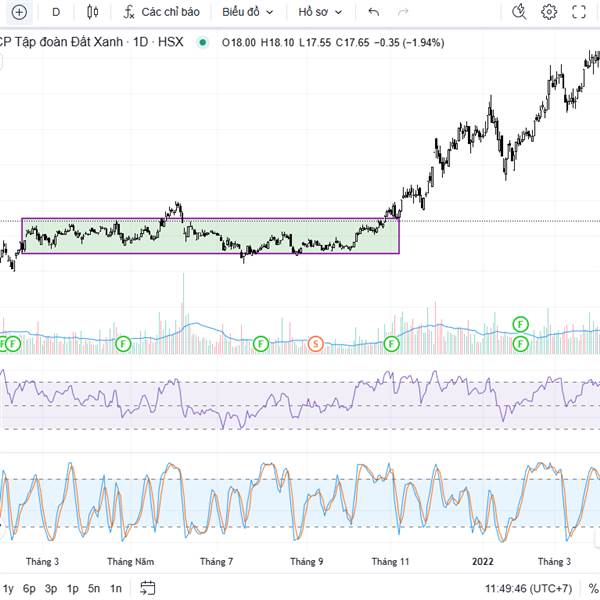The height and width of the screenshot is (600, 600).
Task: Open the quick search icon
Action: pyautogui.click(x=519, y=12)
